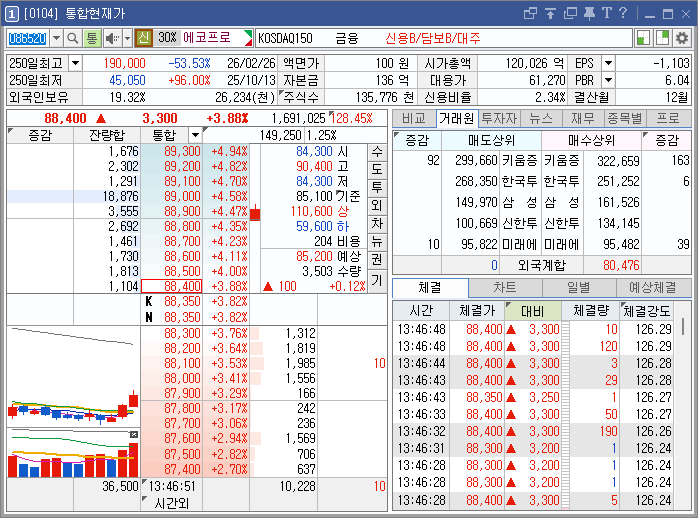Open the 프로 tab
Screen dimensions: 698x518
[x=668, y=118]
